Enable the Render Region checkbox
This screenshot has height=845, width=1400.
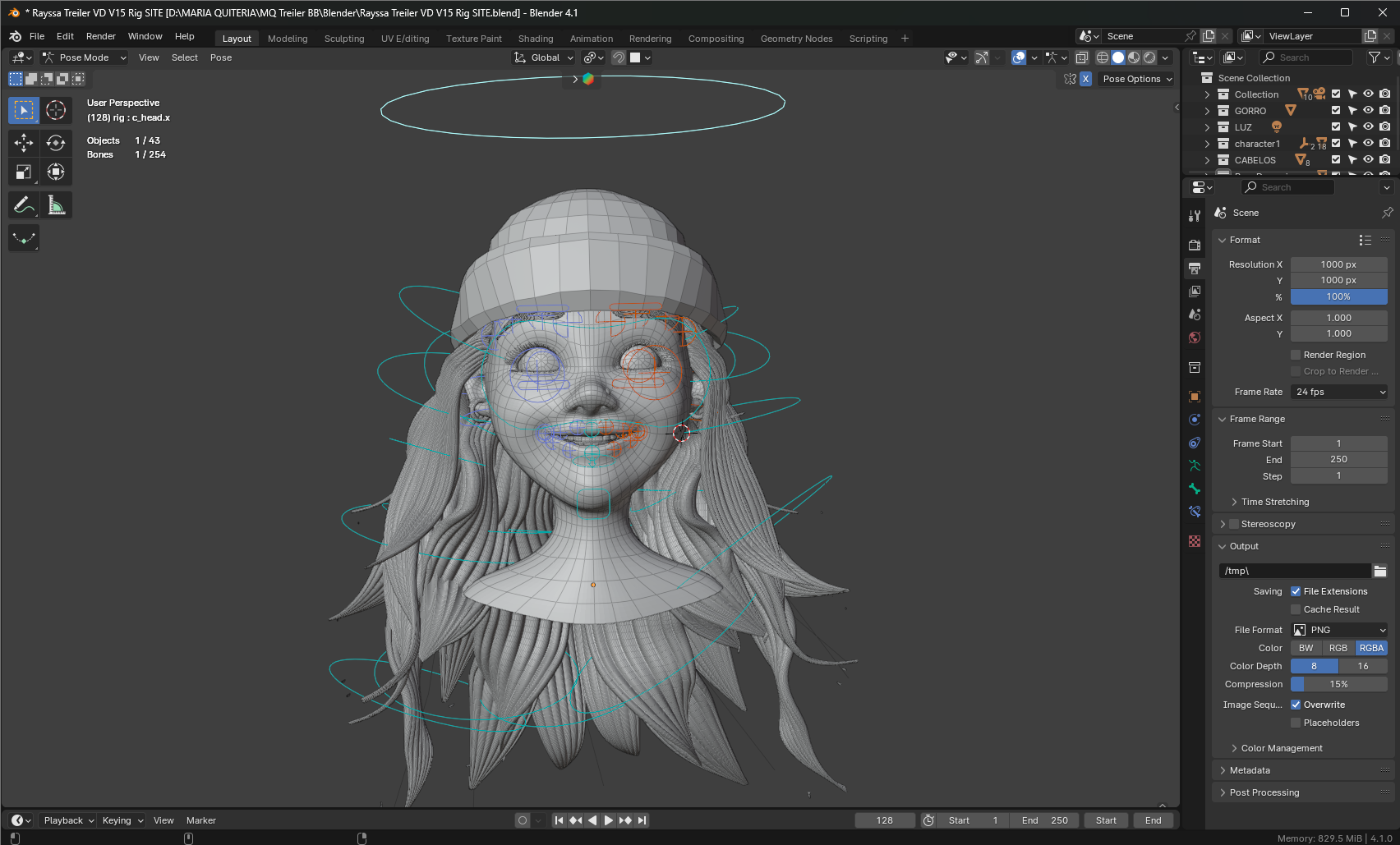click(x=1296, y=355)
